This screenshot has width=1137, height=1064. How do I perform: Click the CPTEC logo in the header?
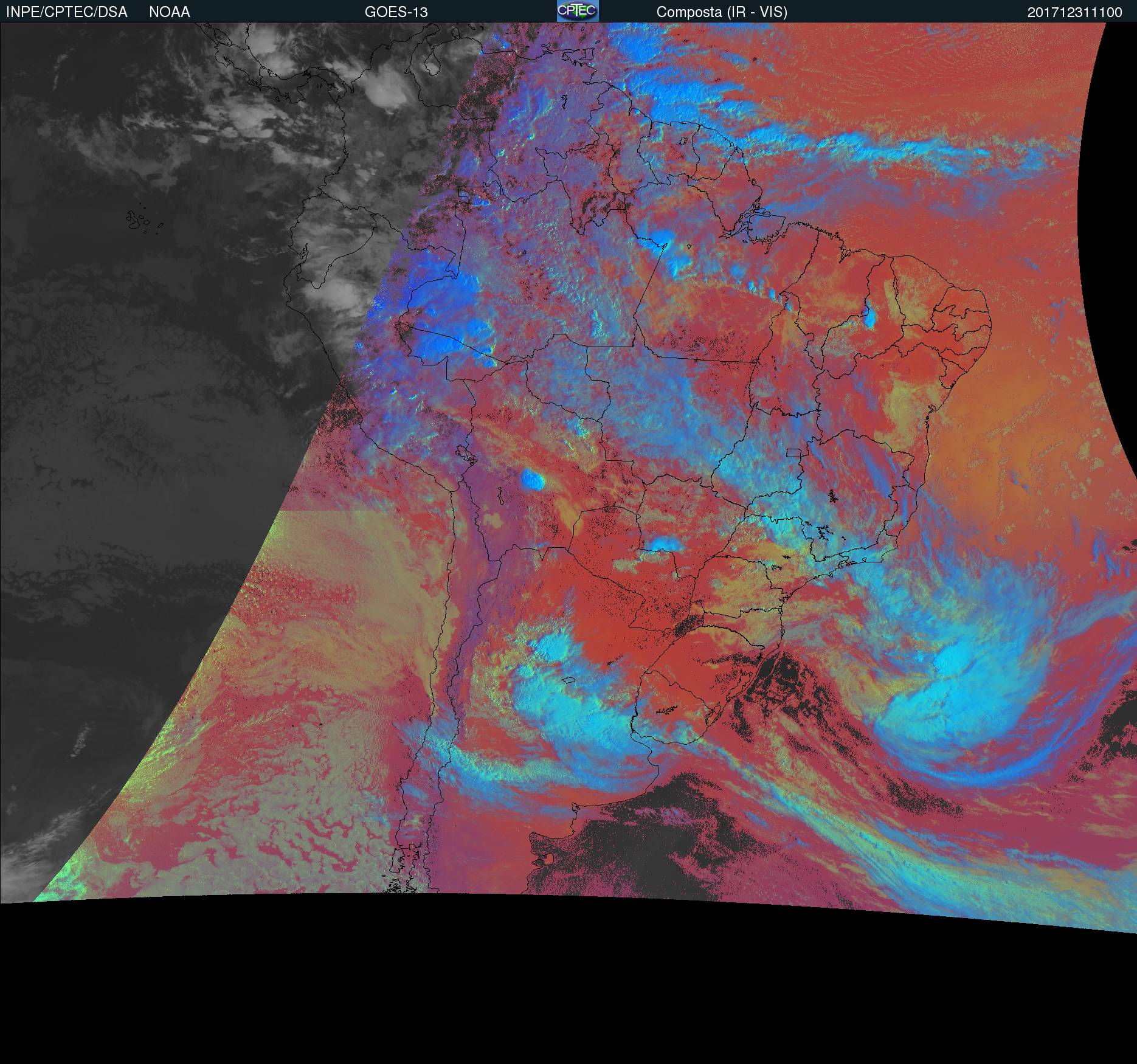[578, 11]
